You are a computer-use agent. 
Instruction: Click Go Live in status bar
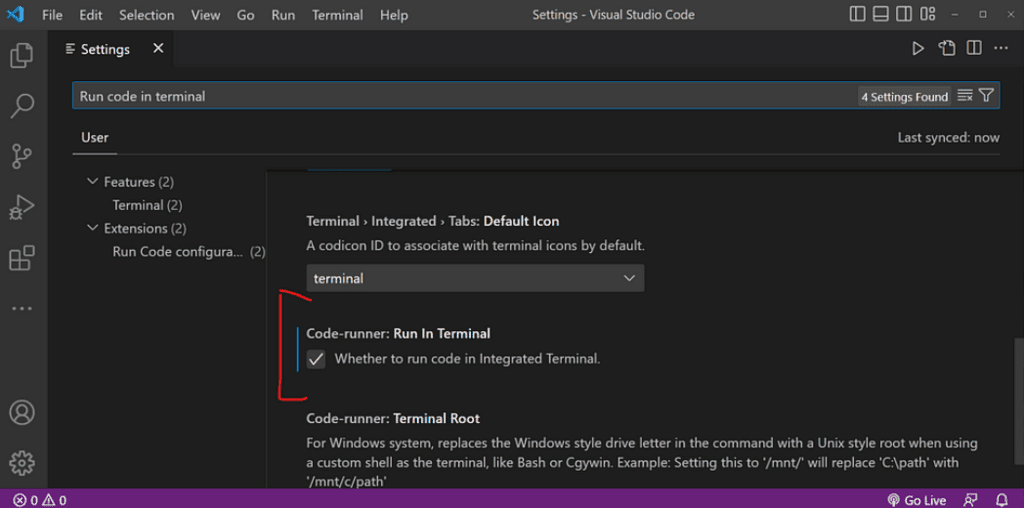[x=917, y=500]
